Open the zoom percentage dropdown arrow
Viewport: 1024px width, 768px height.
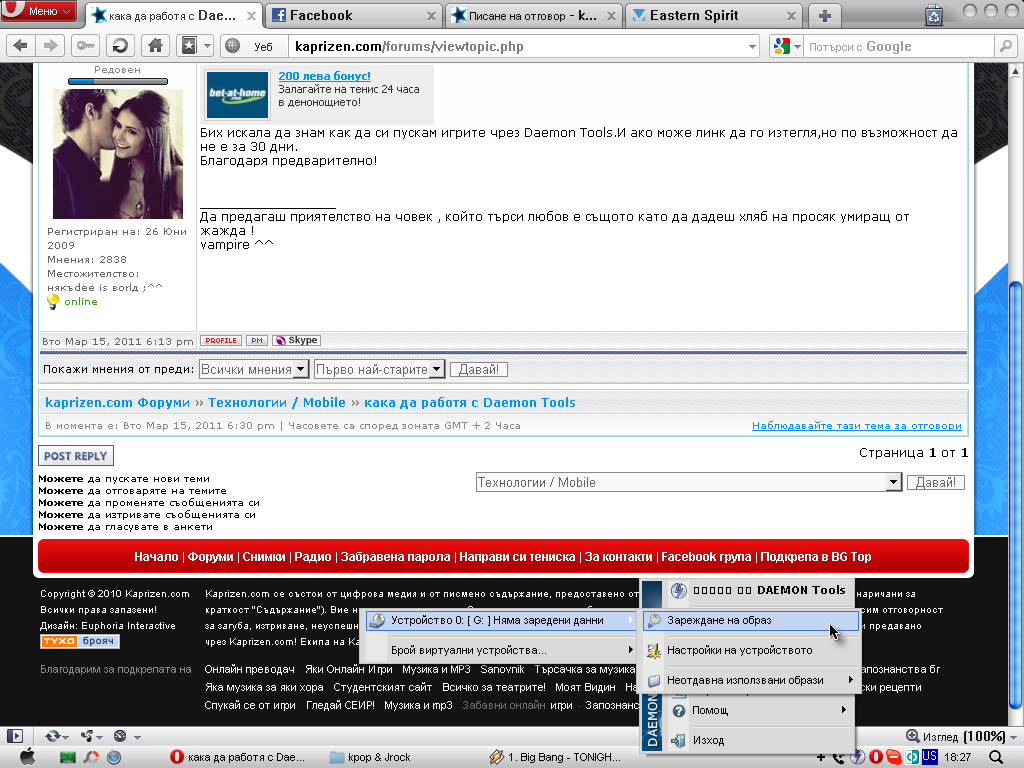[1013, 737]
